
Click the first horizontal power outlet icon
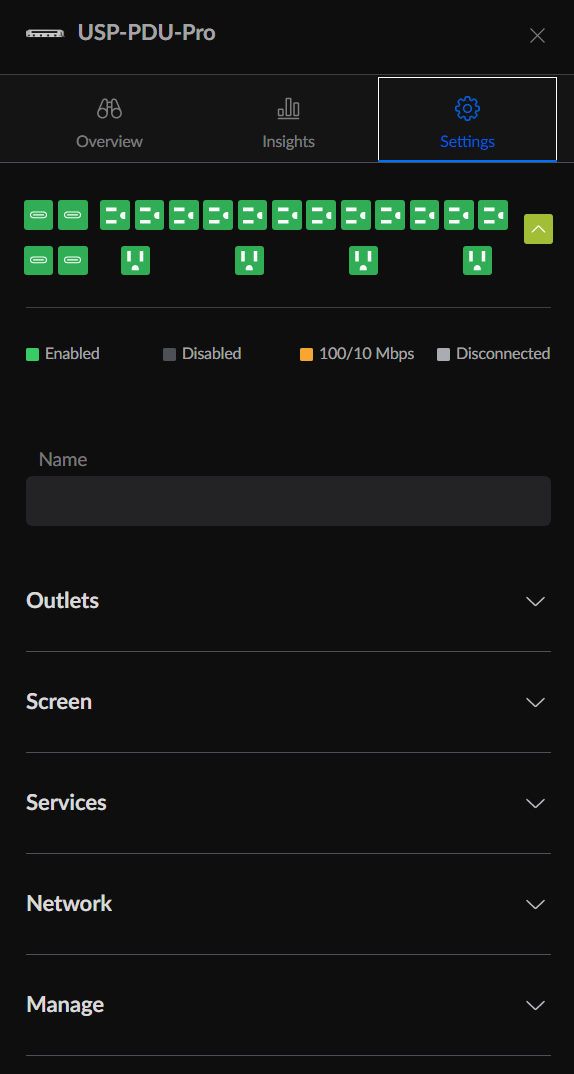tap(115, 214)
